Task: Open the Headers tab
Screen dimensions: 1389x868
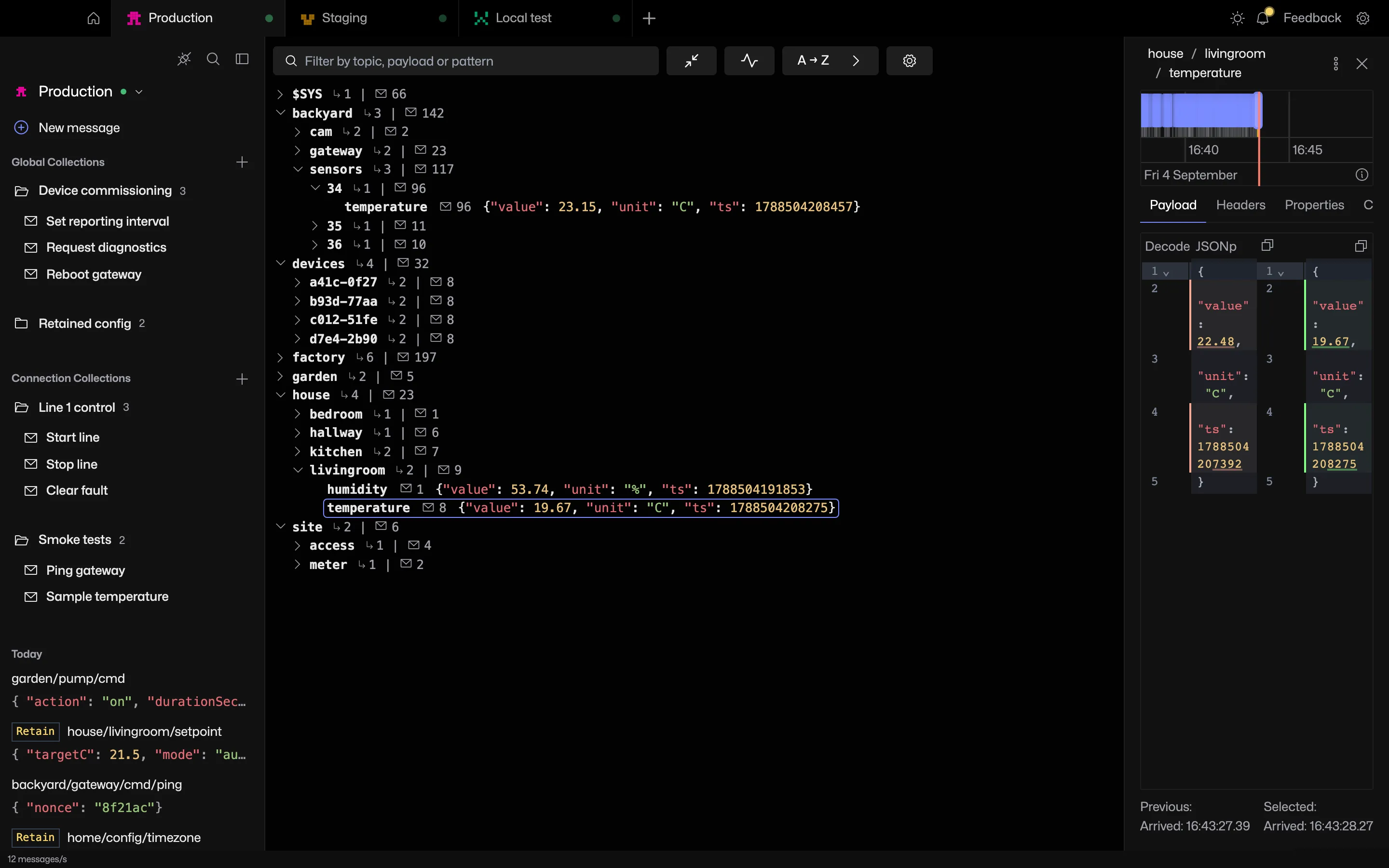Action: [1240, 205]
